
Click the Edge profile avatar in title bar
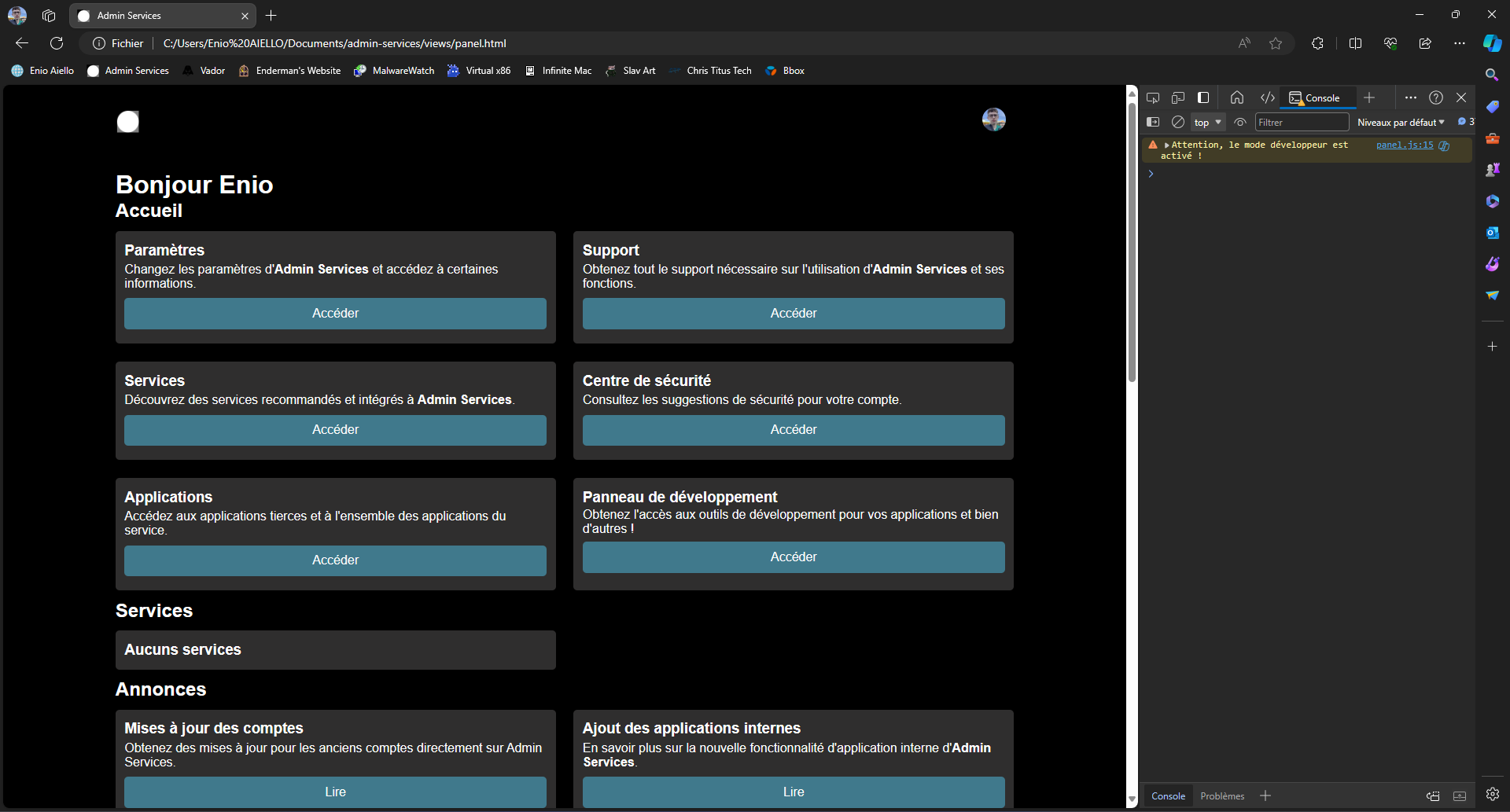(x=17, y=15)
